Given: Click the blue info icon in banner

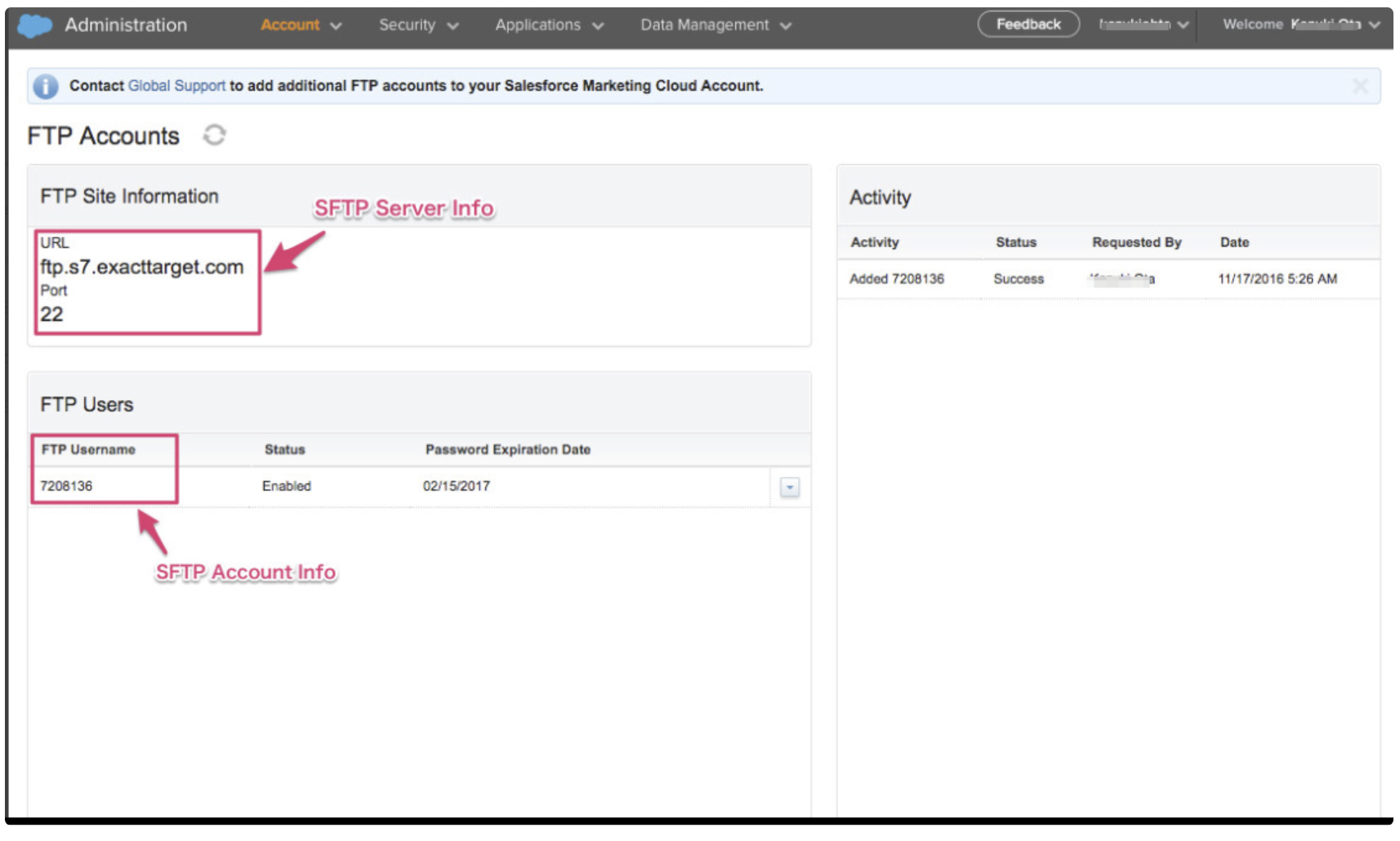Looking at the screenshot, I should coord(46,87).
